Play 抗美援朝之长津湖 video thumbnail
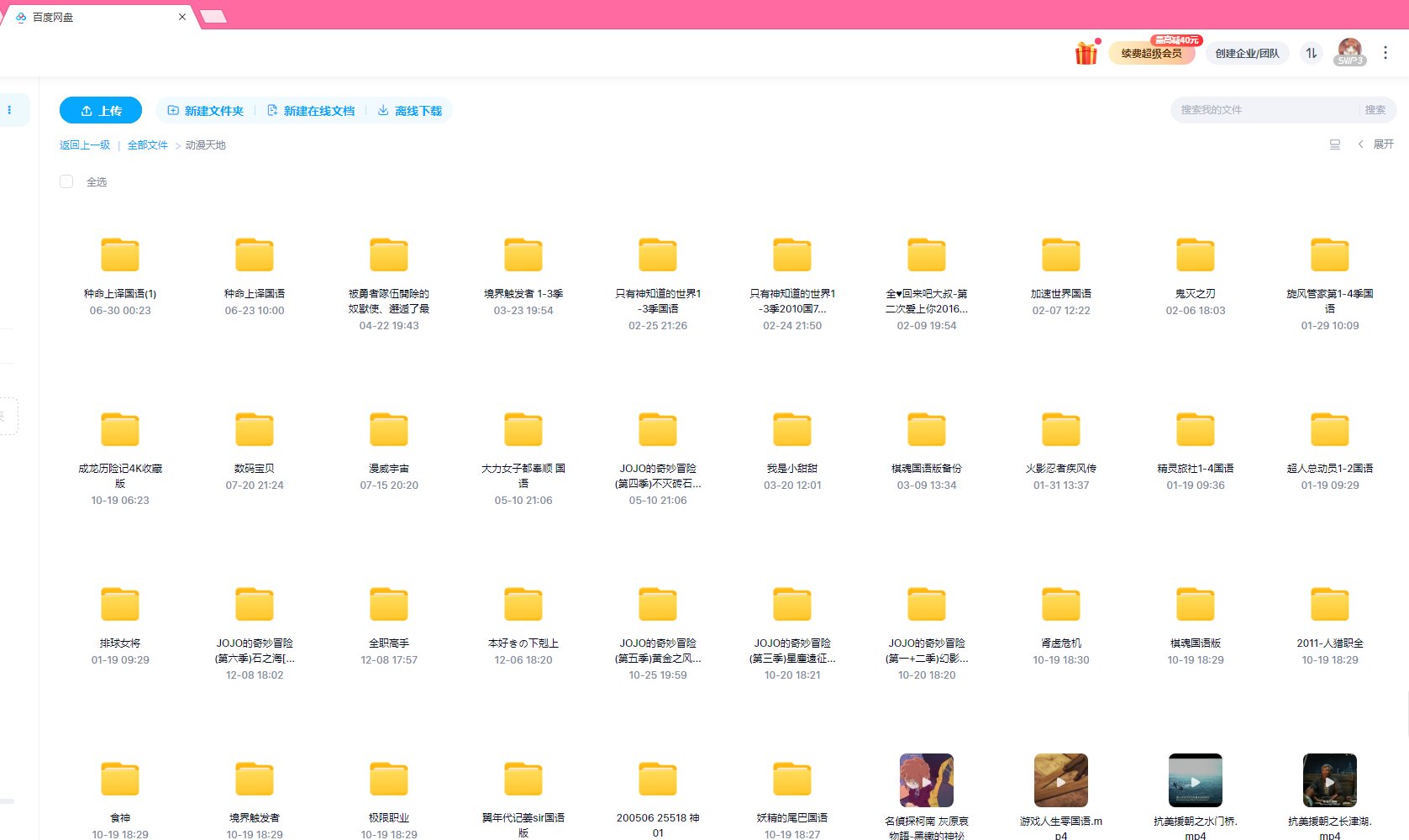 point(1330,780)
